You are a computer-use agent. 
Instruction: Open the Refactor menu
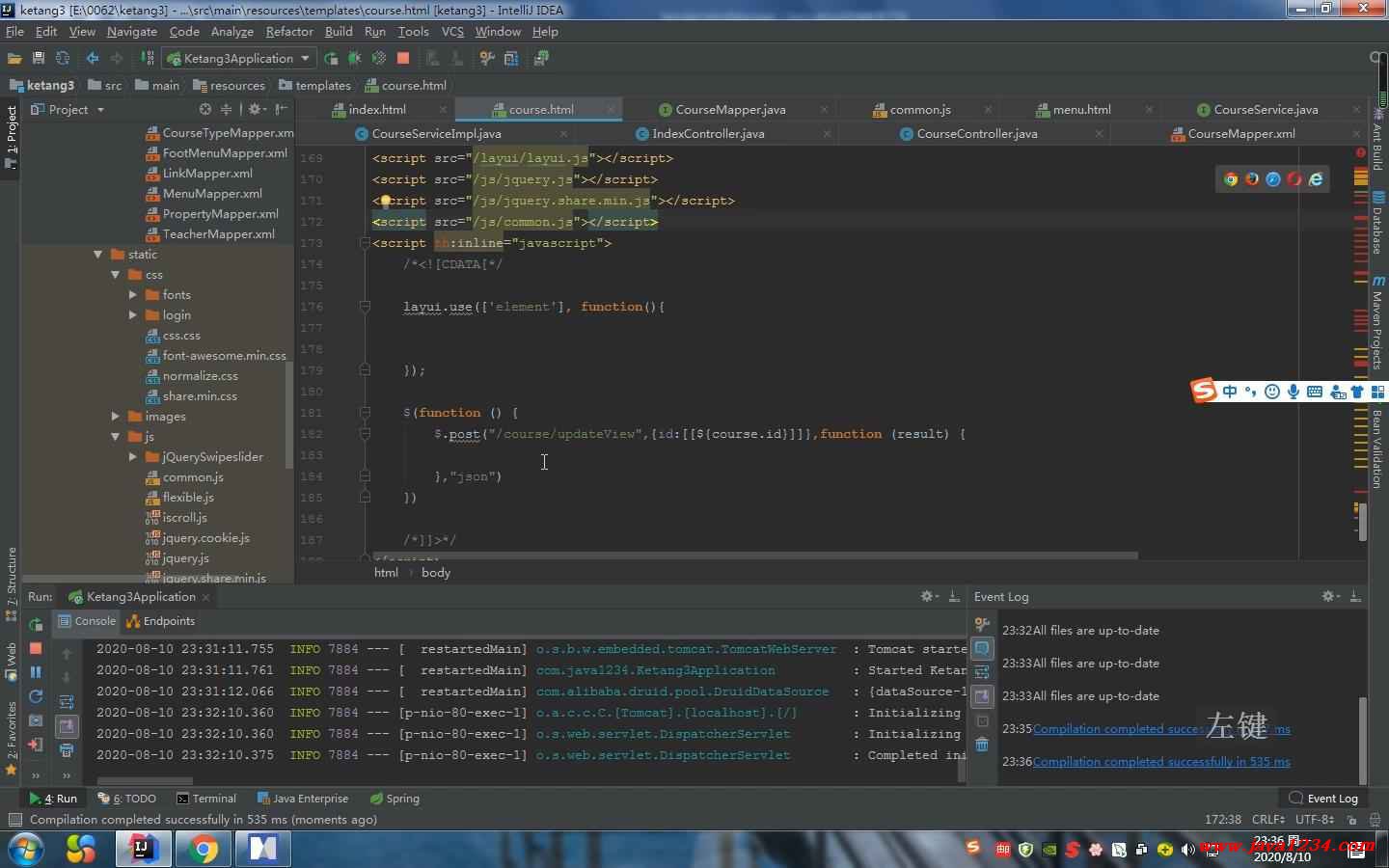(x=289, y=31)
